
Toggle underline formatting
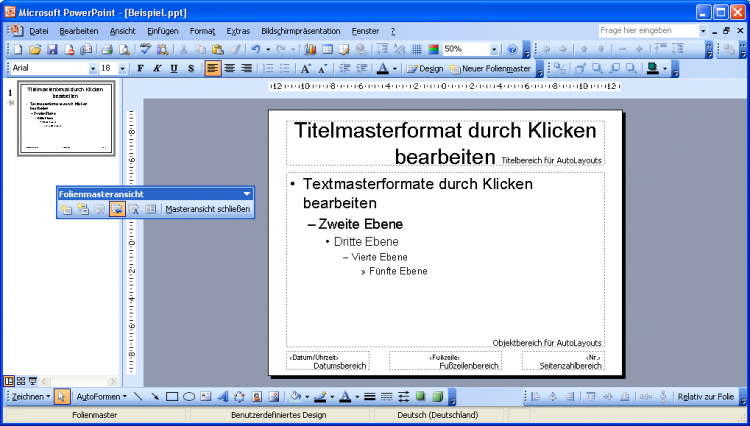(x=174, y=68)
